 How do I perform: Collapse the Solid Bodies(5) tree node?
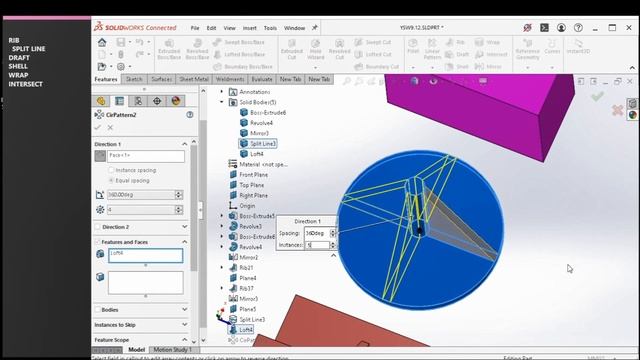click(x=222, y=102)
